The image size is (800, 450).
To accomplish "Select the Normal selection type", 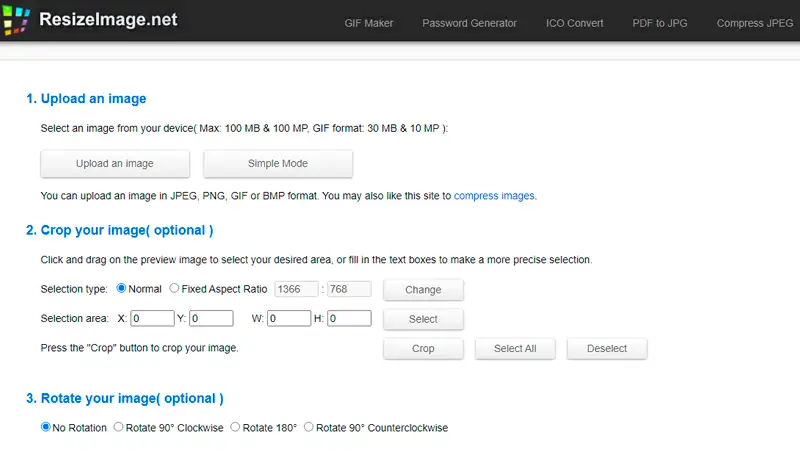I will point(122,289).
